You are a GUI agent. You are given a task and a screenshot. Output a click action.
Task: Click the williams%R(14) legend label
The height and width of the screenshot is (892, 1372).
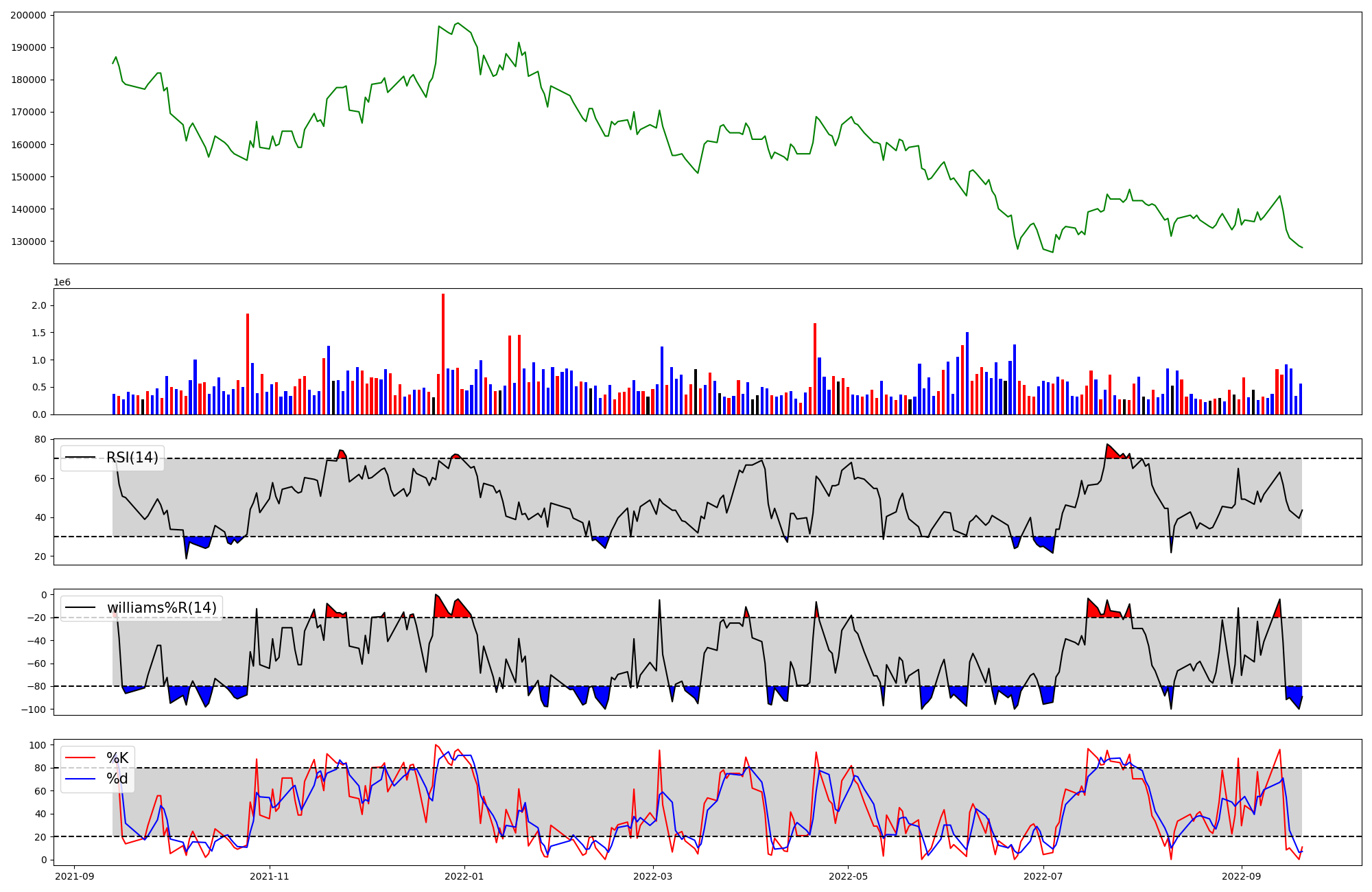(161, 607)
